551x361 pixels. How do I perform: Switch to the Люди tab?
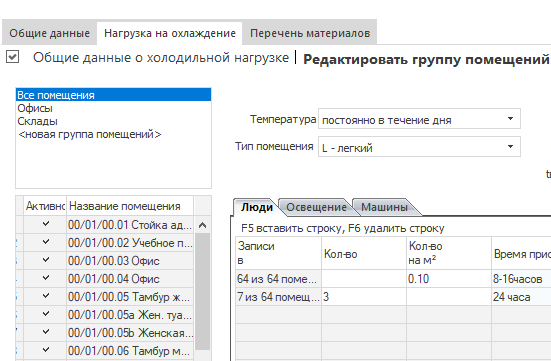point(257,207)
